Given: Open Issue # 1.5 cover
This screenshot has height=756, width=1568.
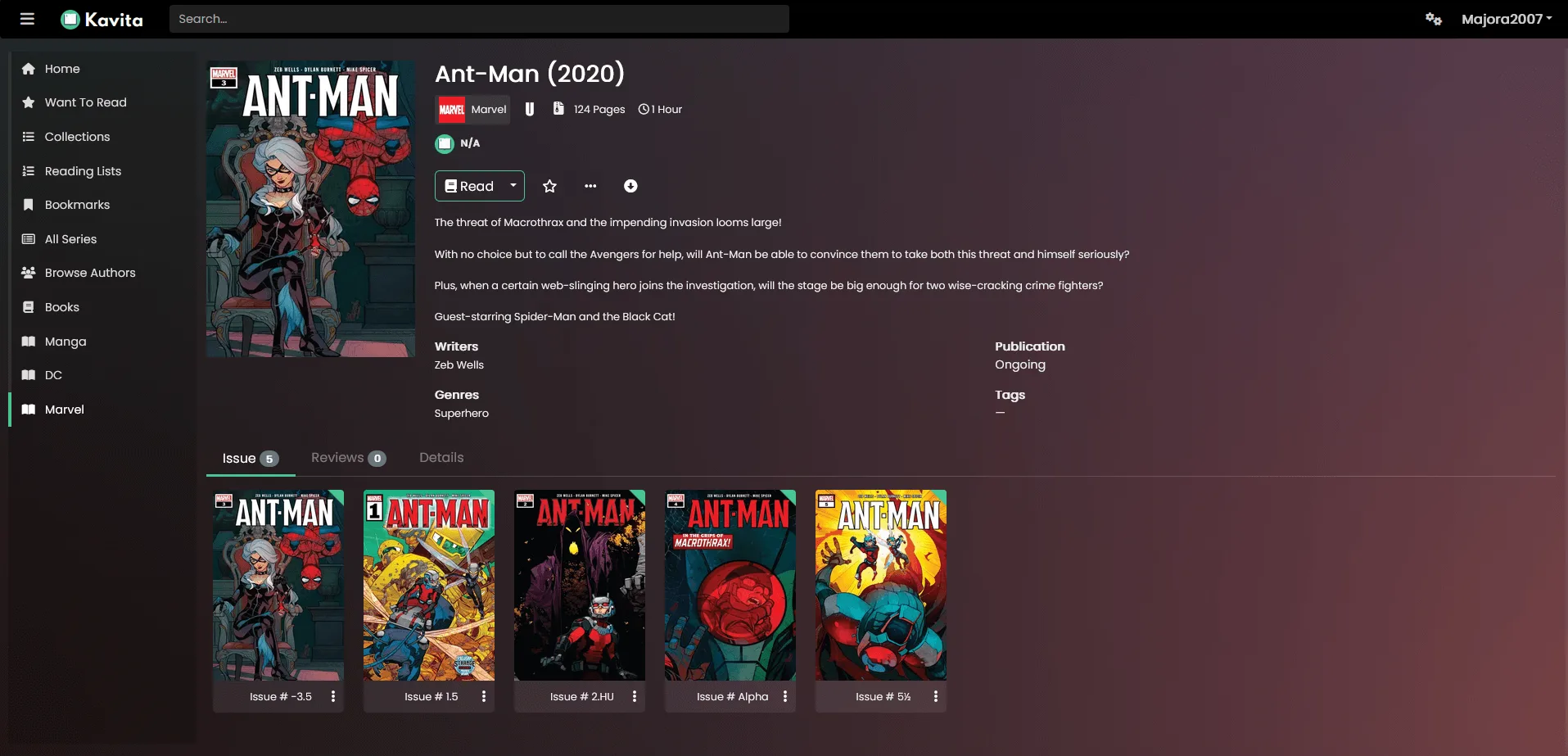Looking at the screenshot, I should point(429,585).
